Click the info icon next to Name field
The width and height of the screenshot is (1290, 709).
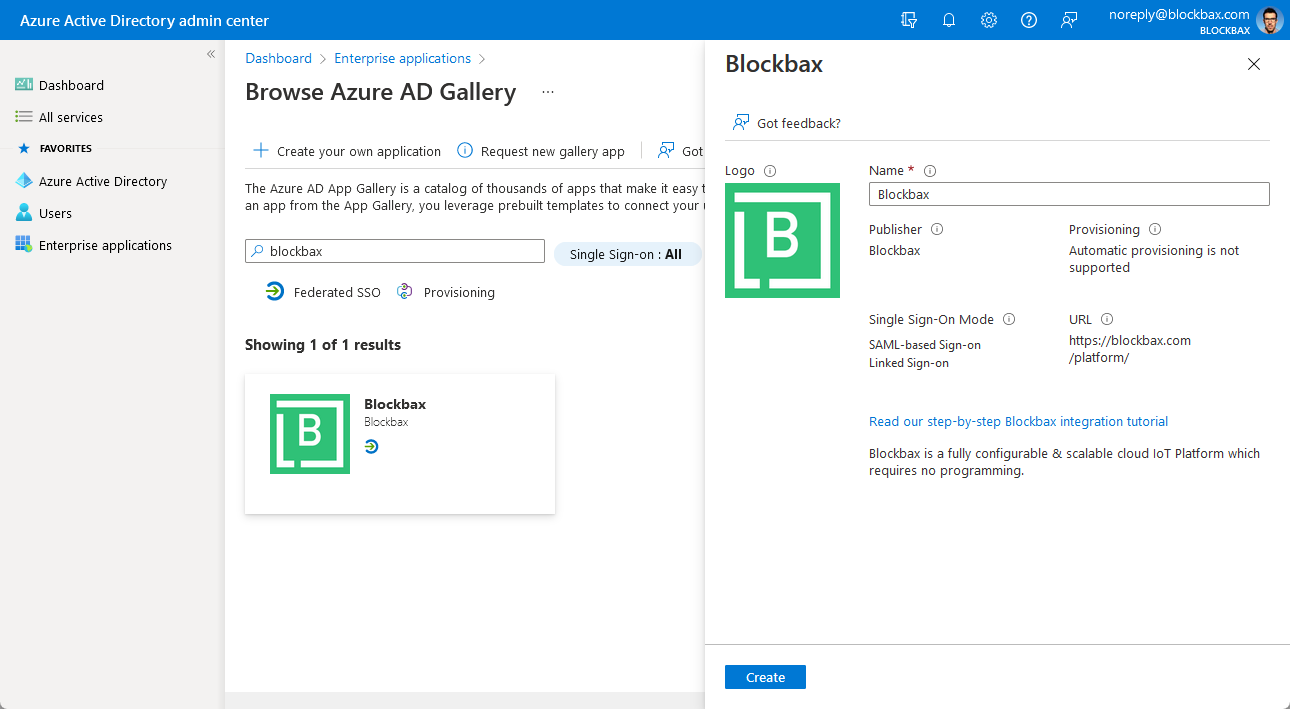(930, 170)
